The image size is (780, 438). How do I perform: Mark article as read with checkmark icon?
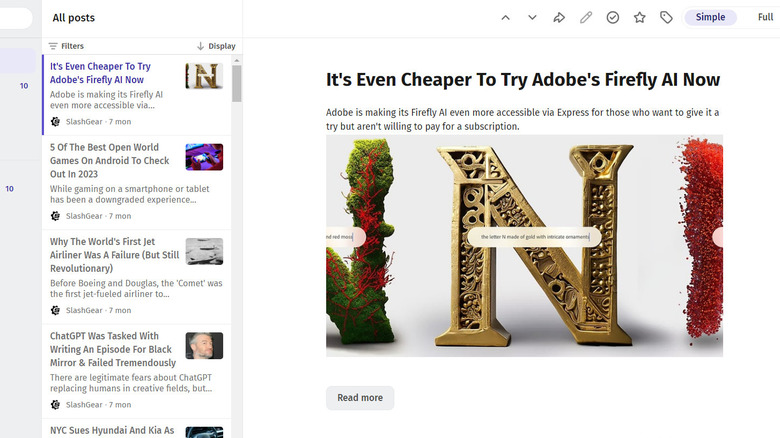pos(613,18)
